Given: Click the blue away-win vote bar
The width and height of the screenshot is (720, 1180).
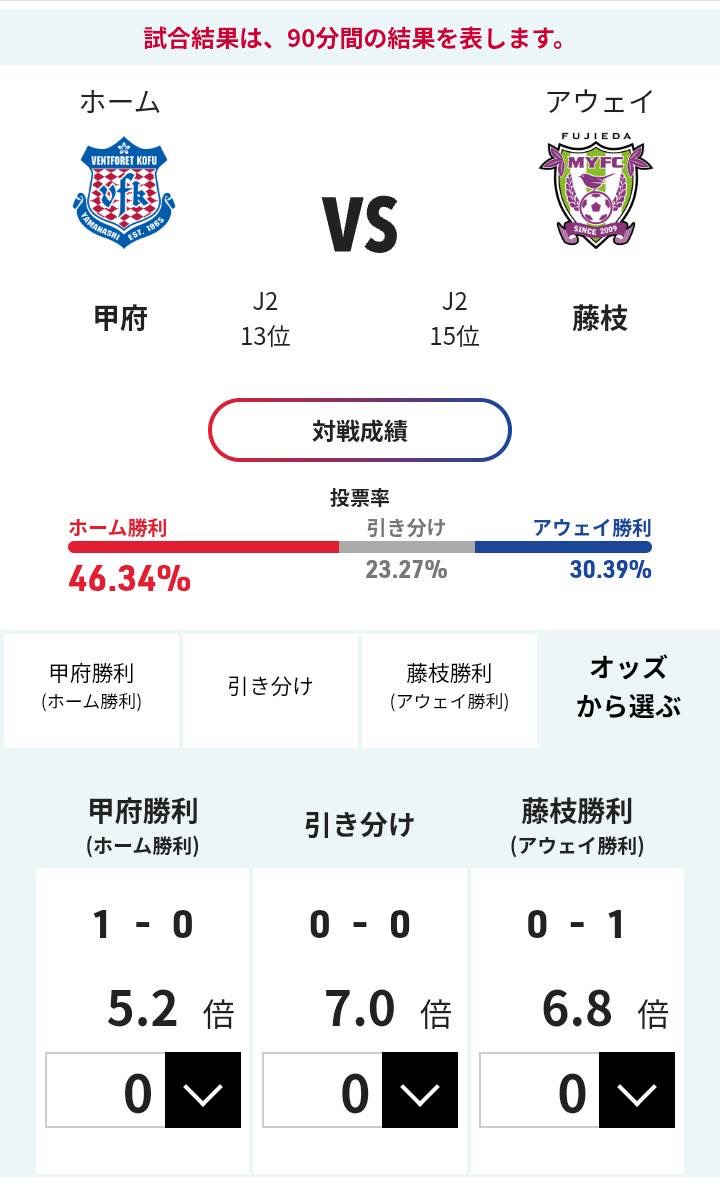Looking at the screenshot, I should [563, 547].
